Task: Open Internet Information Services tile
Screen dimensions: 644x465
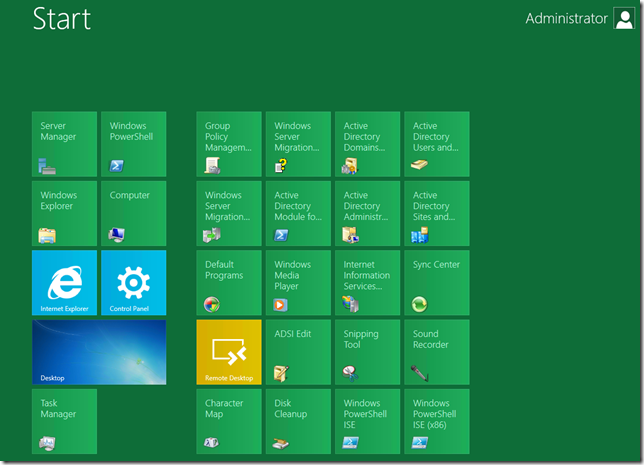Action: tap(368, 283)
